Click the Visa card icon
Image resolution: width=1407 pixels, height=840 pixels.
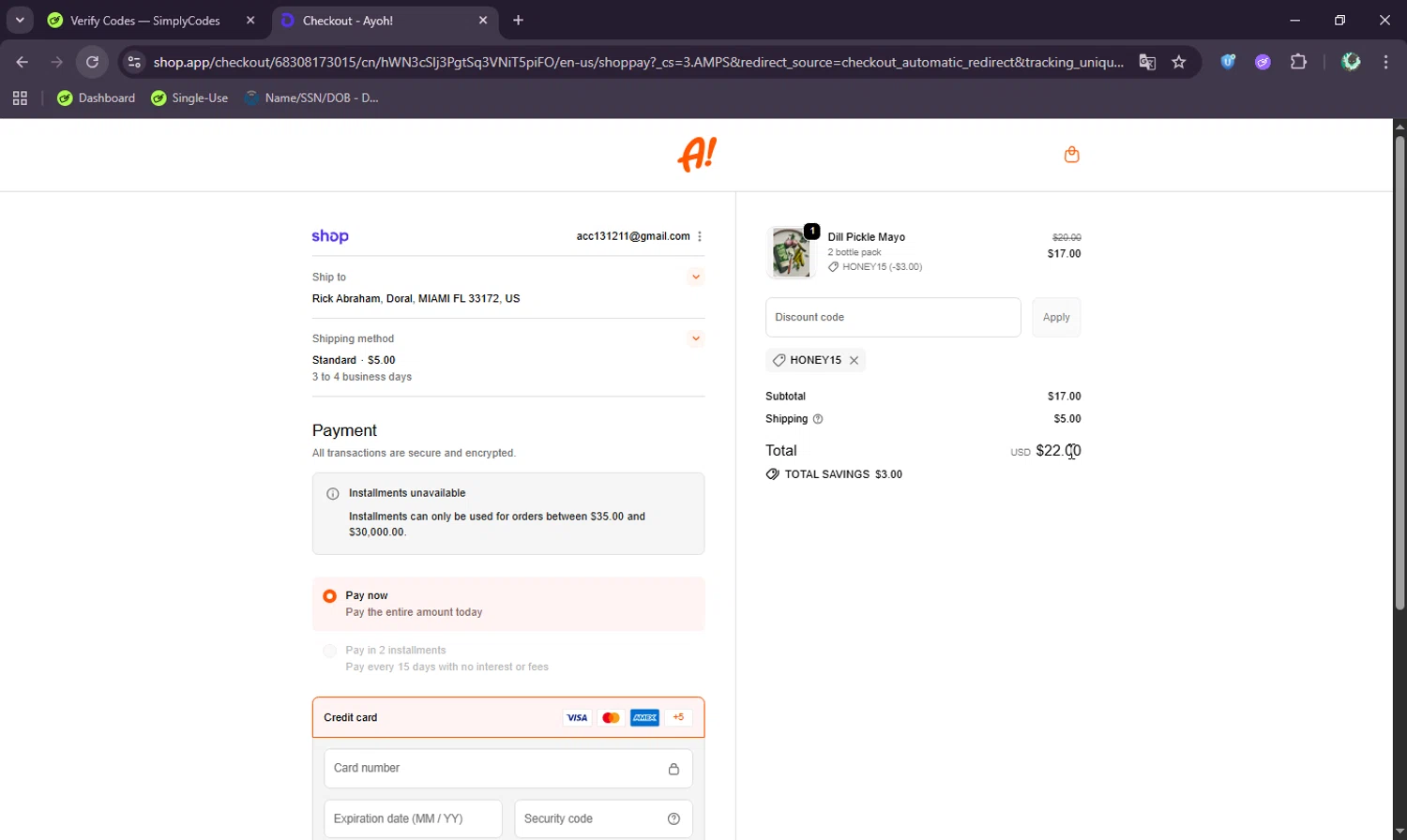click(x=577, y=718)
